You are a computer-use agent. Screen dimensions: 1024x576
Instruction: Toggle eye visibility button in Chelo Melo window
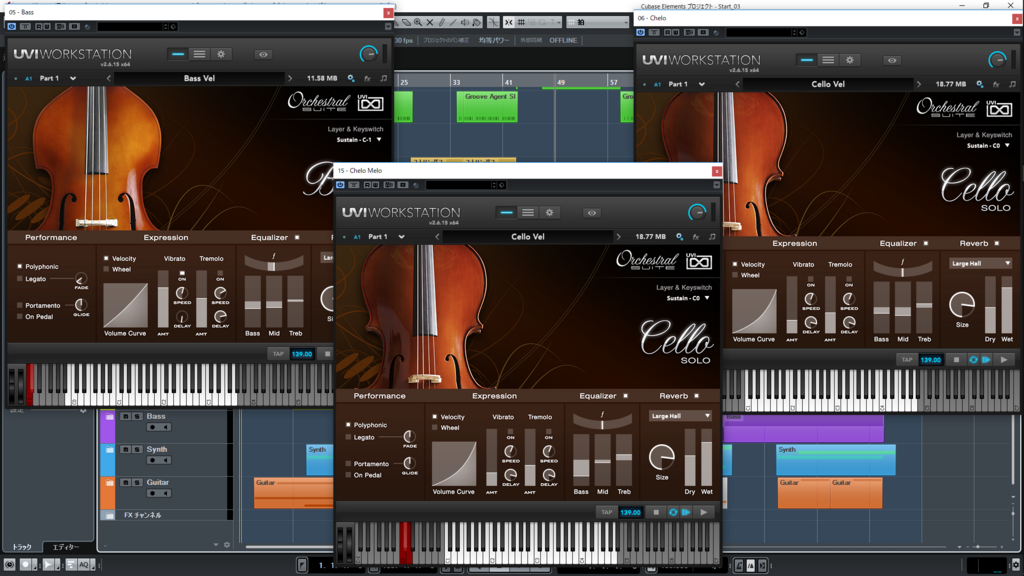592,213
